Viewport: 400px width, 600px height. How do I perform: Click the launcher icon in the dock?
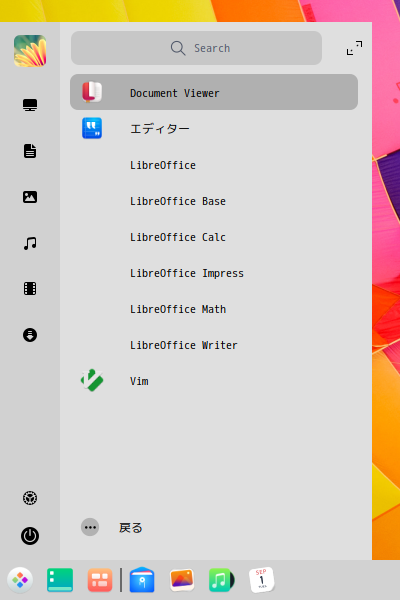pyautogui.click(x=20, y=580)
